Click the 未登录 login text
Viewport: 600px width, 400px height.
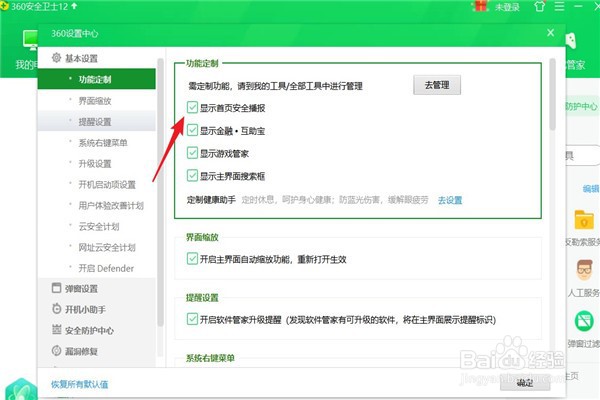507,7
